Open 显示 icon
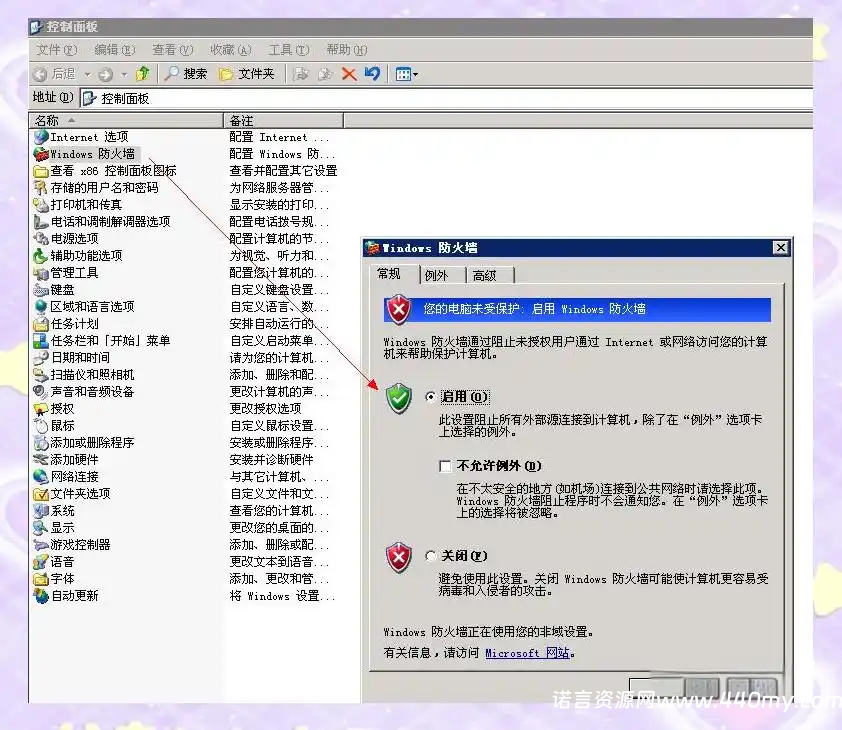Image resolution: width=842 pixels, height=730 pixels. 41,527
